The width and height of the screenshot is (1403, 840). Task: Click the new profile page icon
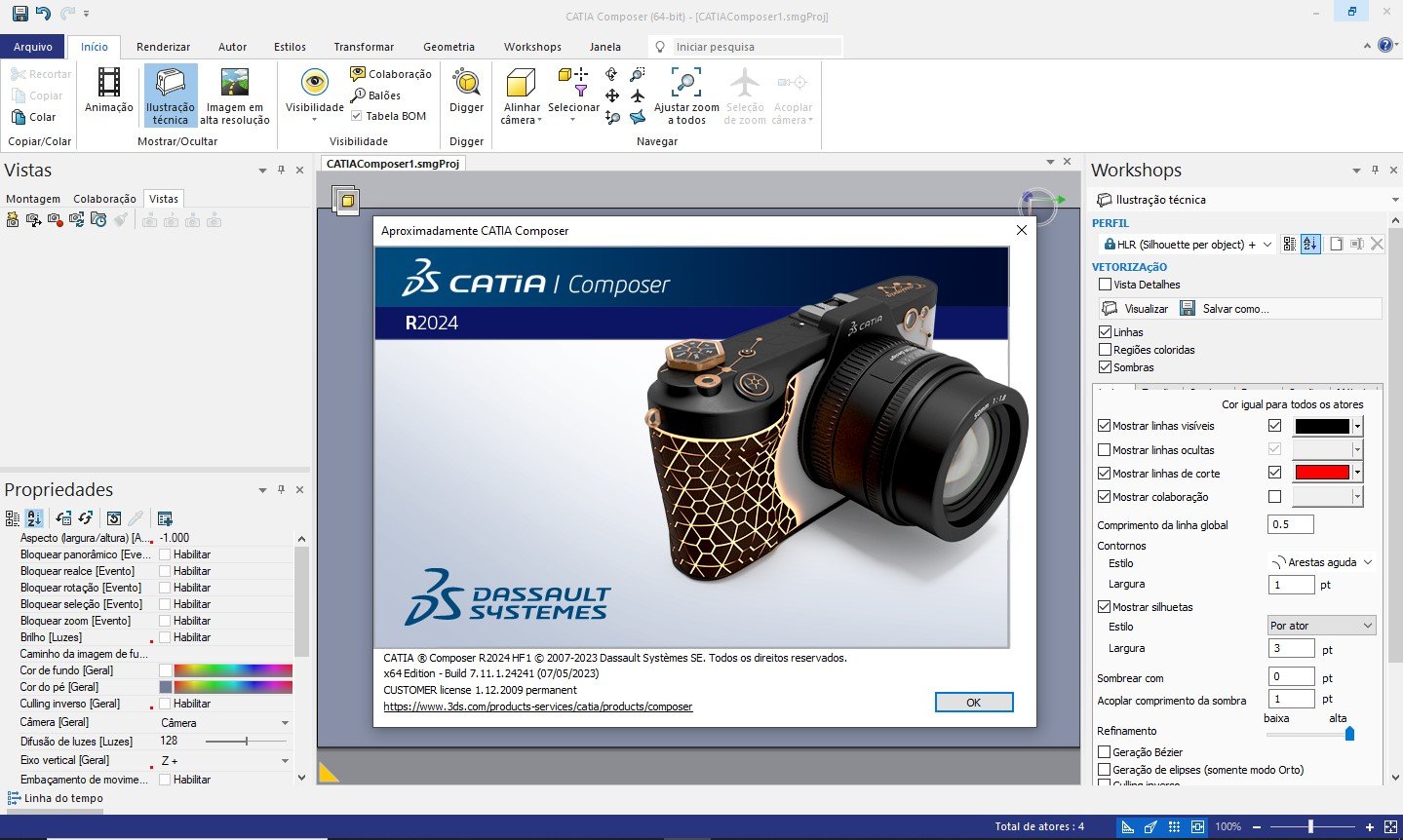pyautogui.click(x=1336, y=245)
